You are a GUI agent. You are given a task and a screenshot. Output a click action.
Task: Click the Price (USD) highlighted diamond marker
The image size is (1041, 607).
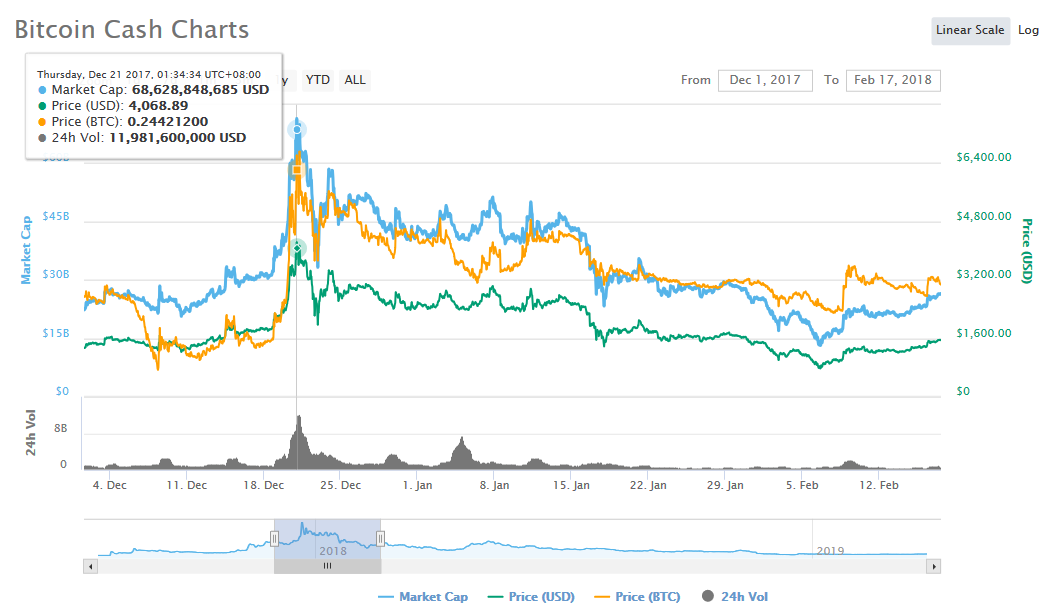[x=297, y=248]
